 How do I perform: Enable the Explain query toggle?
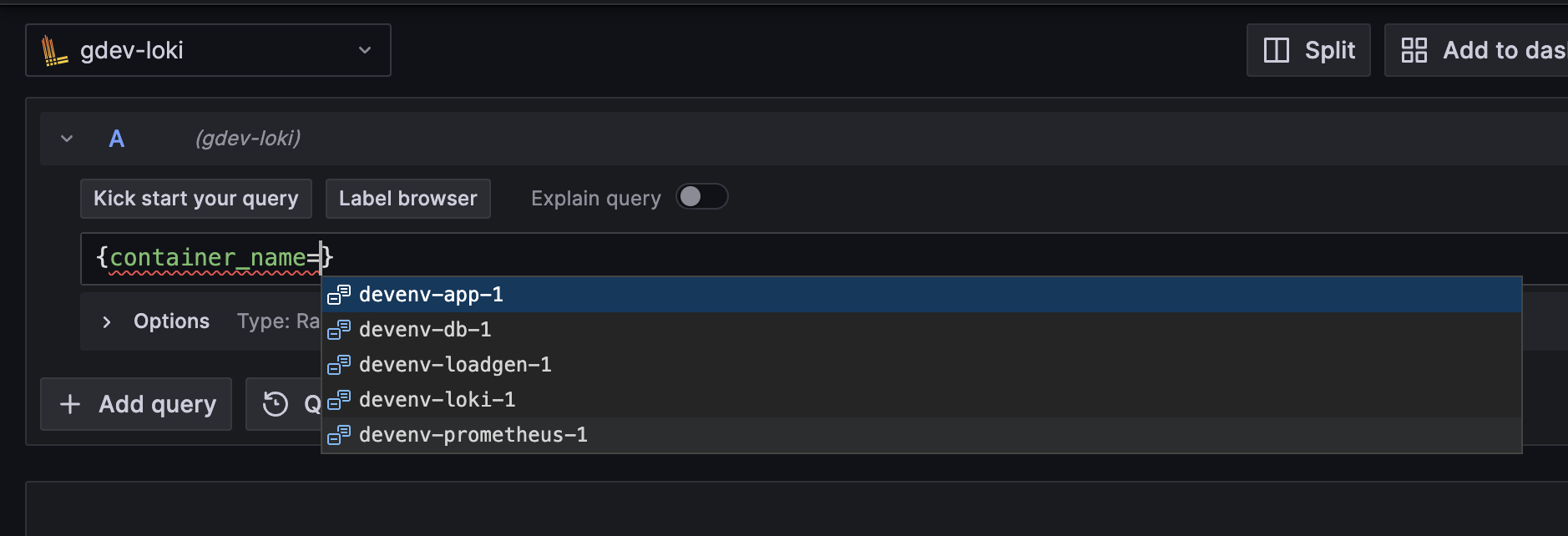click(x=702, y=196)
